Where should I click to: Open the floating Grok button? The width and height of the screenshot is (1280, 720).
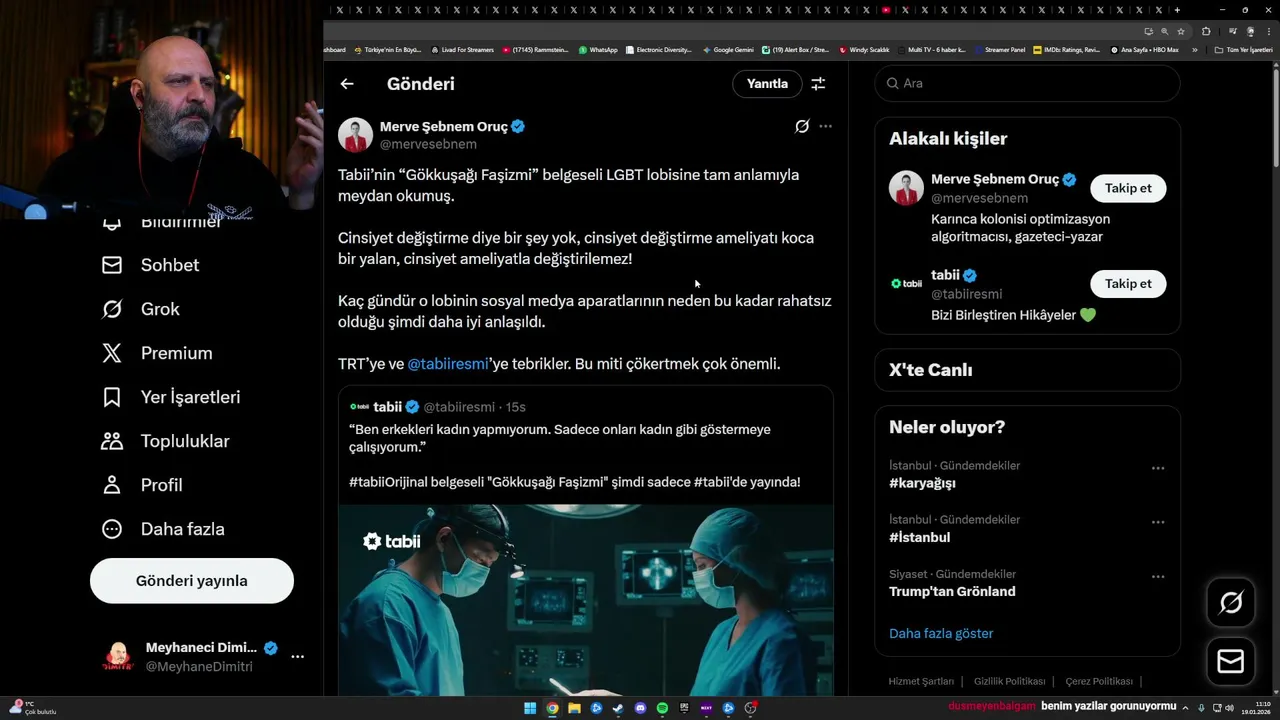(1231, 602)
